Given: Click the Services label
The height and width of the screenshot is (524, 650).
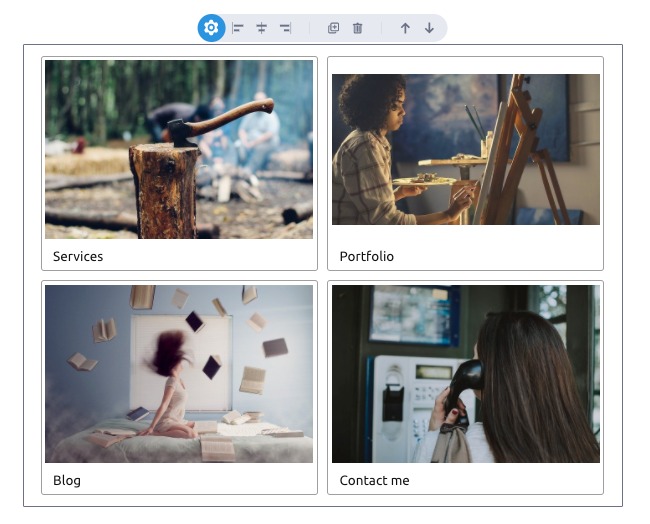Looking at the screenshot, I should (78, 256).
